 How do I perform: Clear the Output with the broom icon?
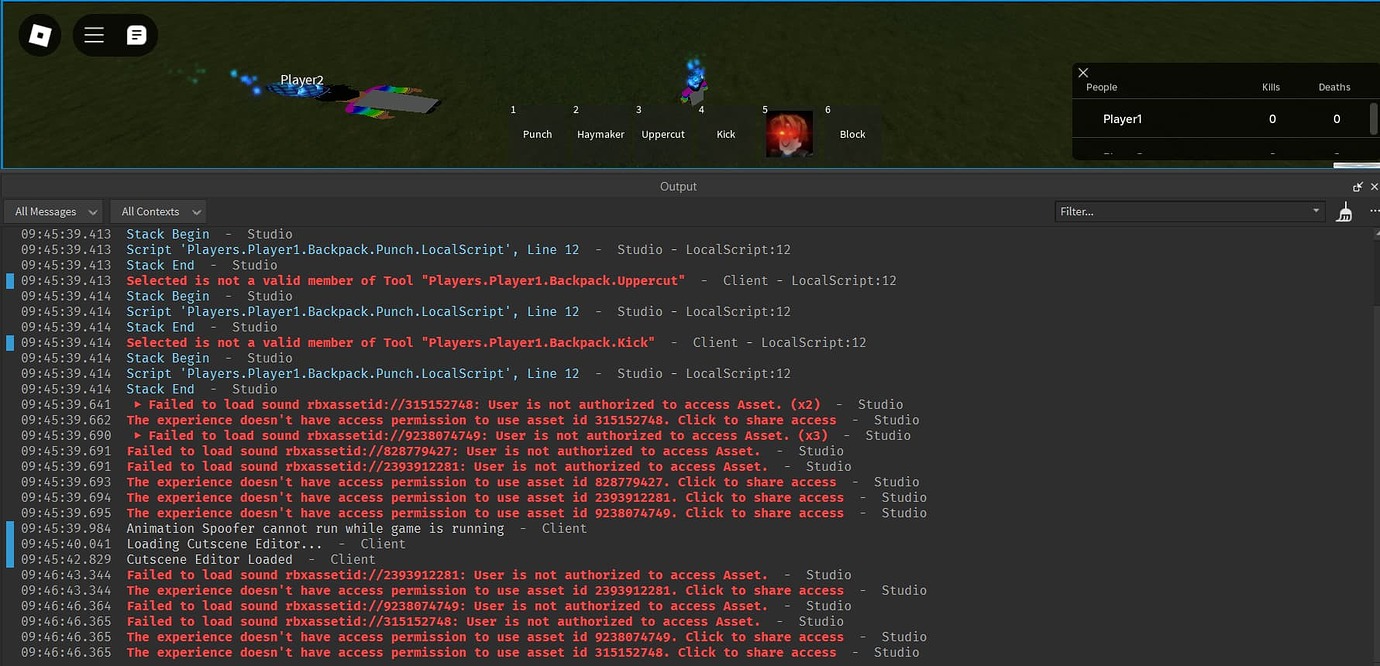point(1345,212)
